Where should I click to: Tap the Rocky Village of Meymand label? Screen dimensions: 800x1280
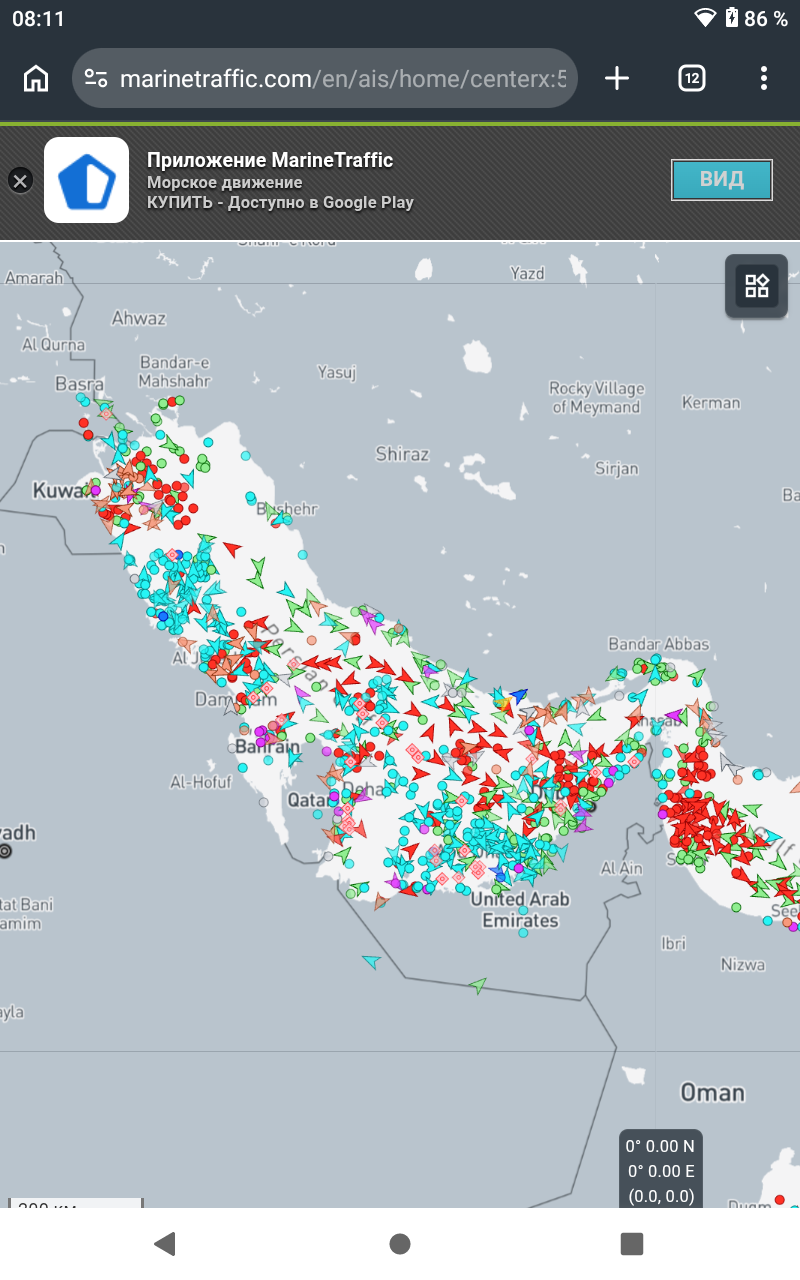(596, 398)
